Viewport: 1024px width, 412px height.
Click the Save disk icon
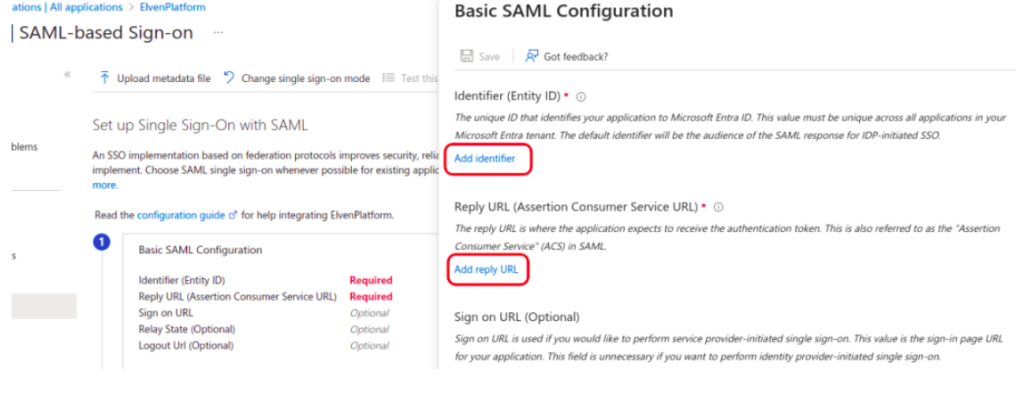coord(466,56)
